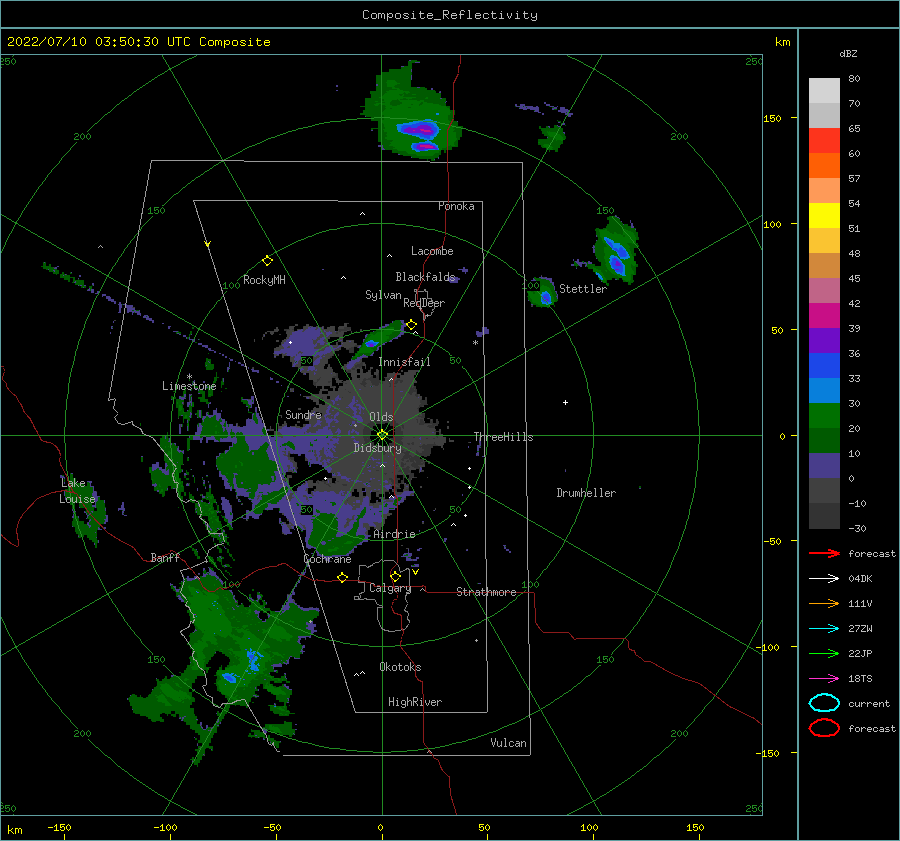Click the cyan 27ZW arrow icon
This screenshot has height=841, width=900.
point(824,629)
